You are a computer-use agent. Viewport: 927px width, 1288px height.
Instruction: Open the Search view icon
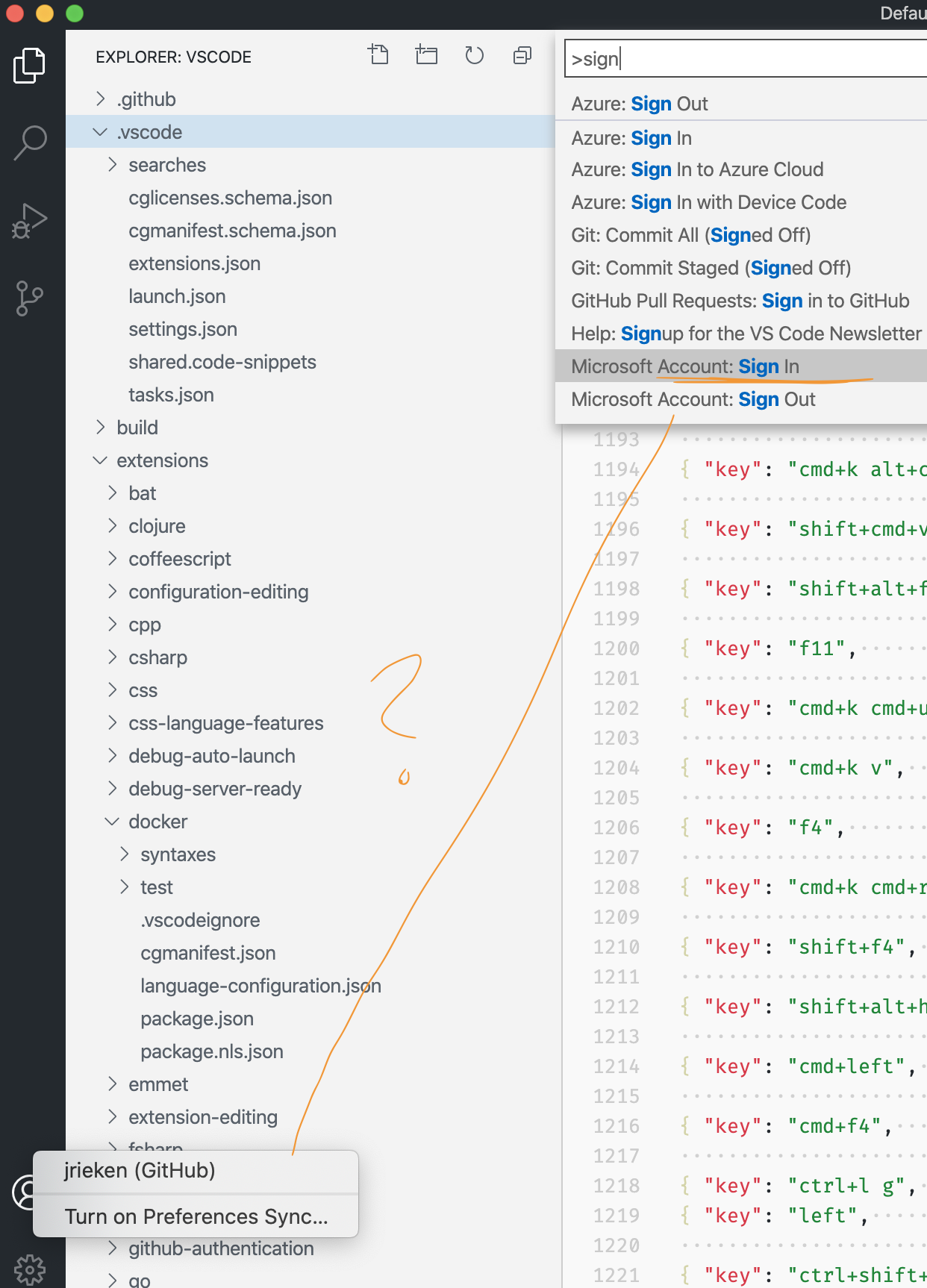tap(30, 143)
